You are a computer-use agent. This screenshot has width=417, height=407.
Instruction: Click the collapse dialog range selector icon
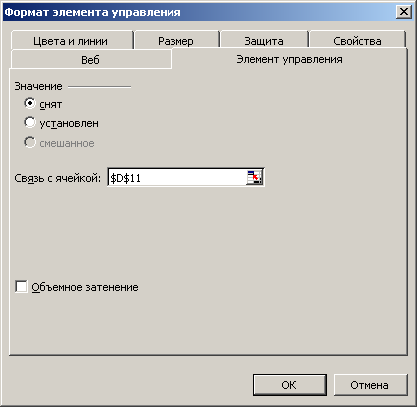click(x=255, y=177)
